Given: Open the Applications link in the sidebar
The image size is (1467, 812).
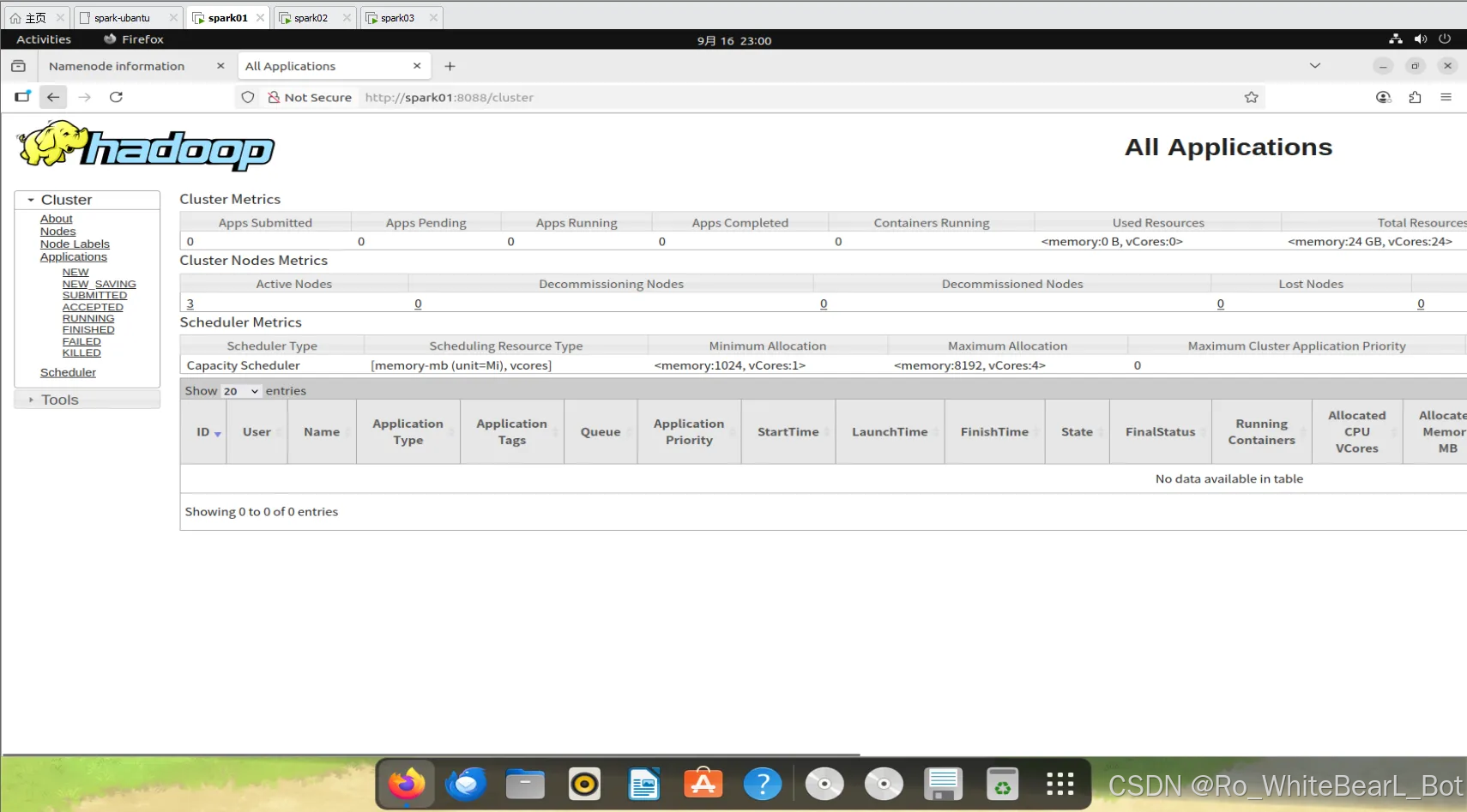Looking at the screenshot, I should (x=72, y=256).
